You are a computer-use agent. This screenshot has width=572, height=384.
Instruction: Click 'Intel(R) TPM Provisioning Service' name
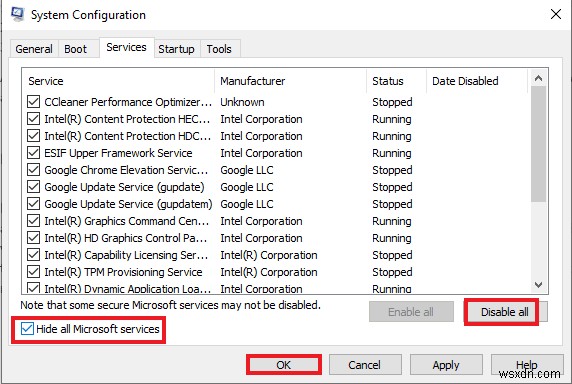click(123, 272)
